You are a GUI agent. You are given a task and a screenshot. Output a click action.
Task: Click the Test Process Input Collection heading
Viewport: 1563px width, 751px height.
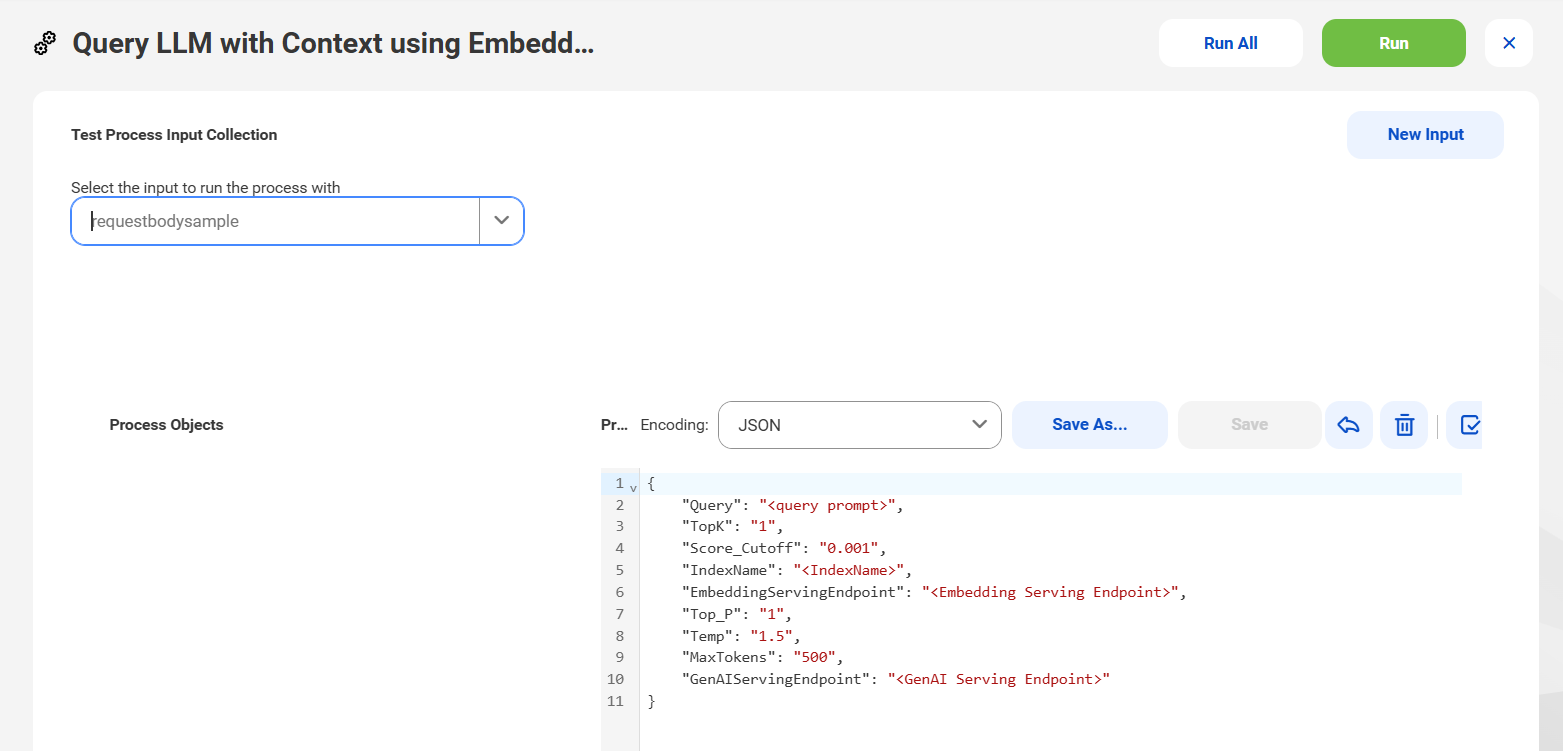(x=174, y=135)
